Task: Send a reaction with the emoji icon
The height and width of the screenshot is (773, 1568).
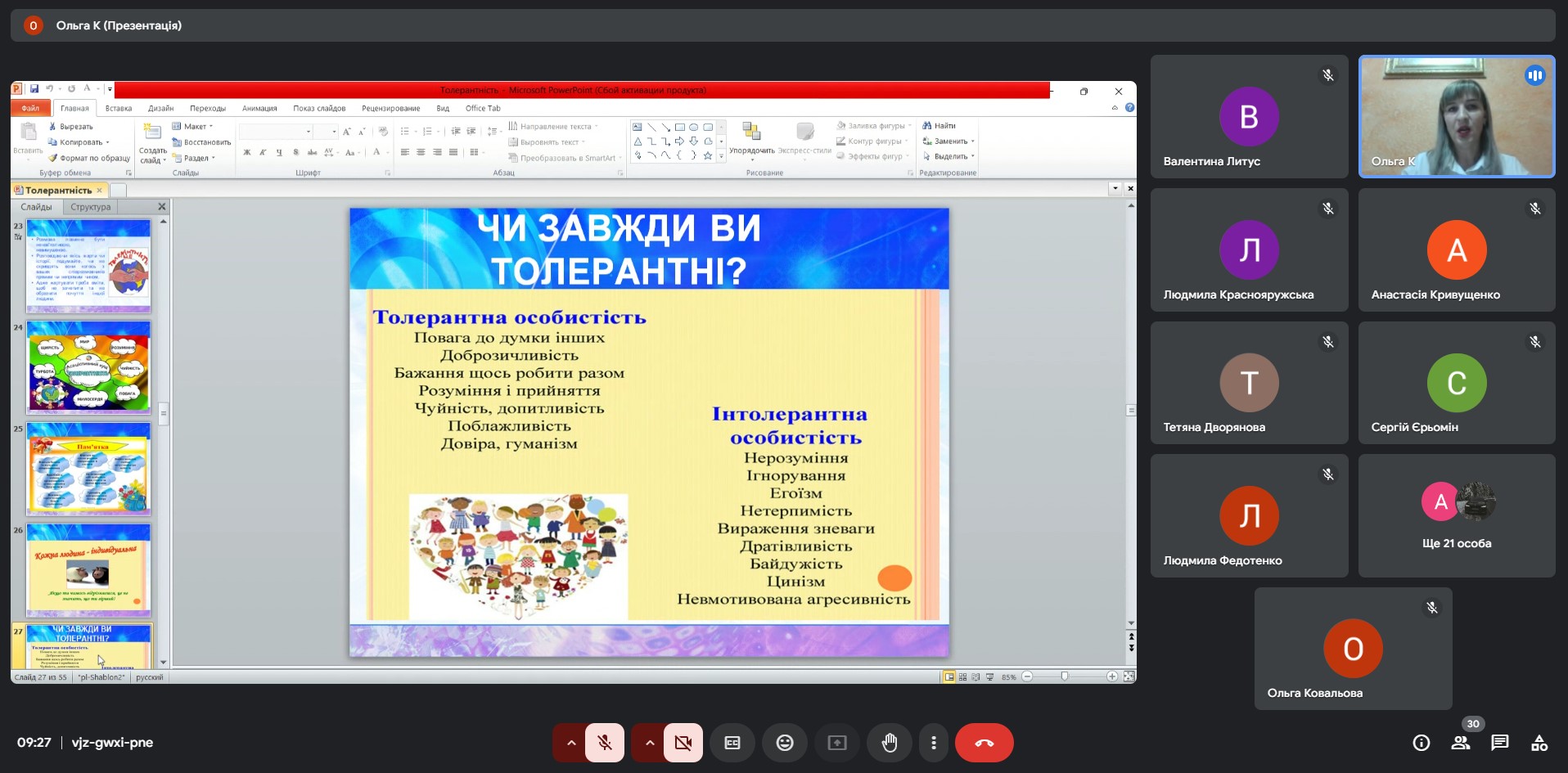Action: click(784, 743)
